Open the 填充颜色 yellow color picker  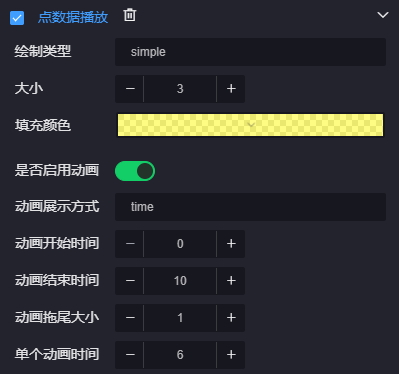250,125
